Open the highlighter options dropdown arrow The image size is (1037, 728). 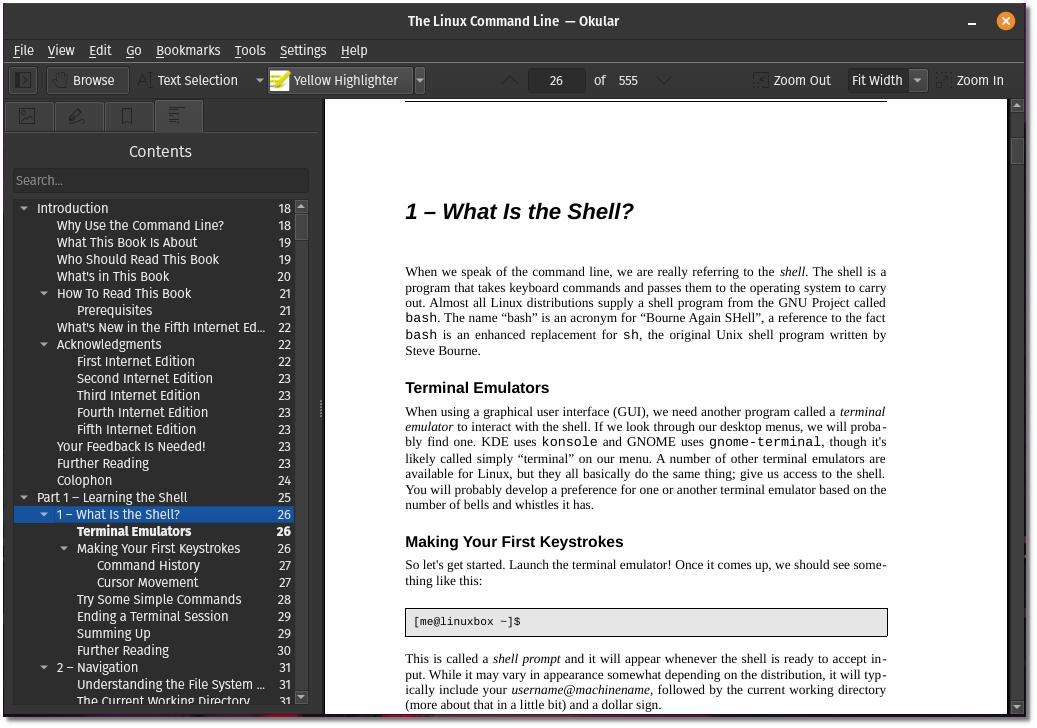(420, 80)
